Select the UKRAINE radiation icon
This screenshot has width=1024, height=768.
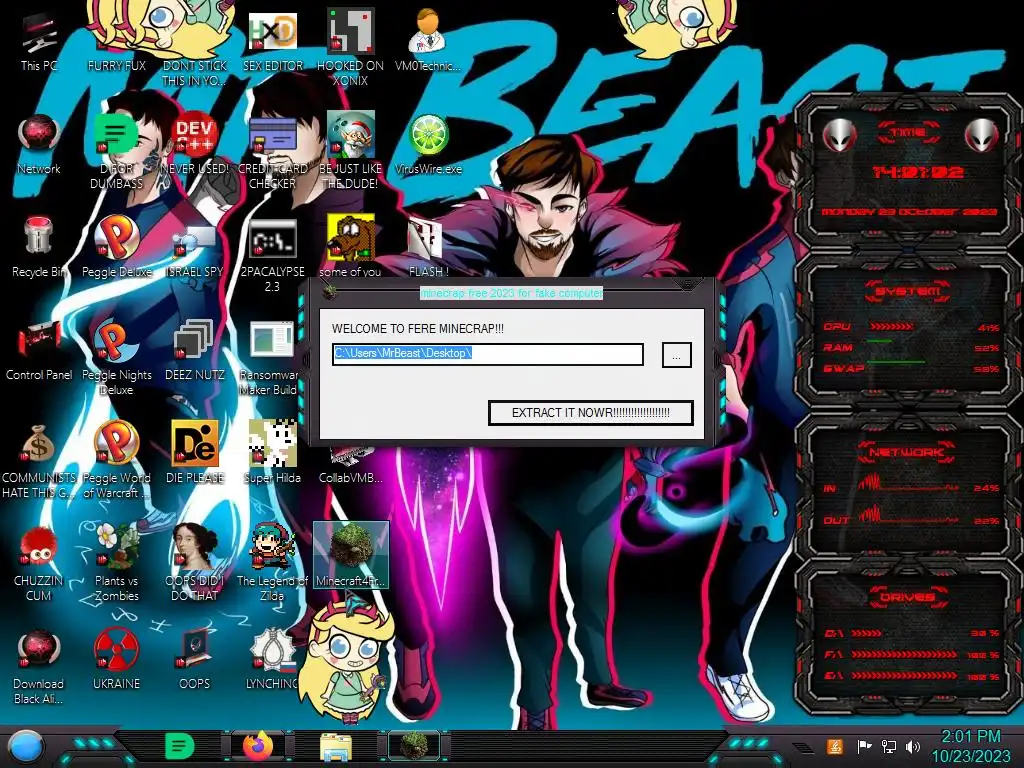(x=116, y=660)
